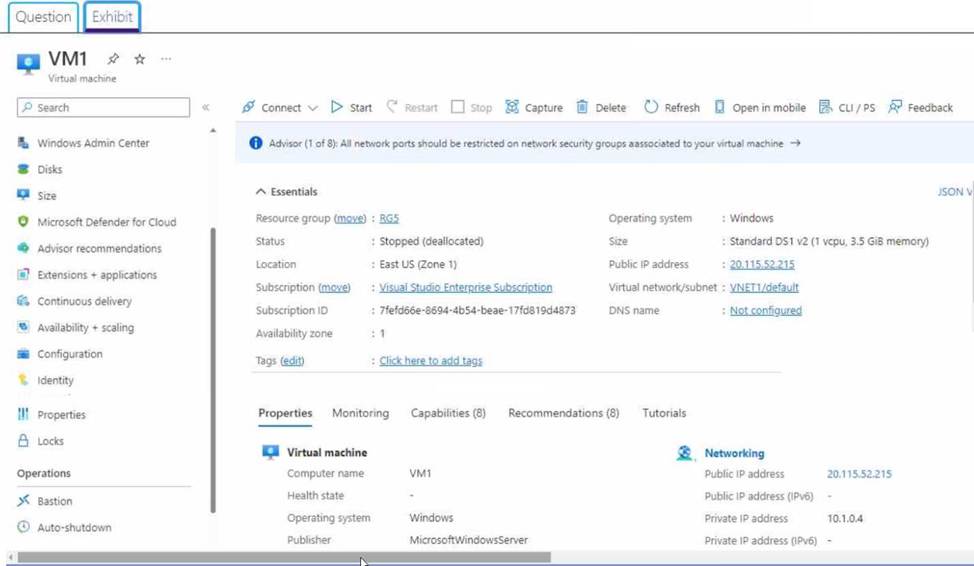The image size is (974, 566).
Task: Mark VM1 as favorite with star icon
Action: (x=140, y=59)
